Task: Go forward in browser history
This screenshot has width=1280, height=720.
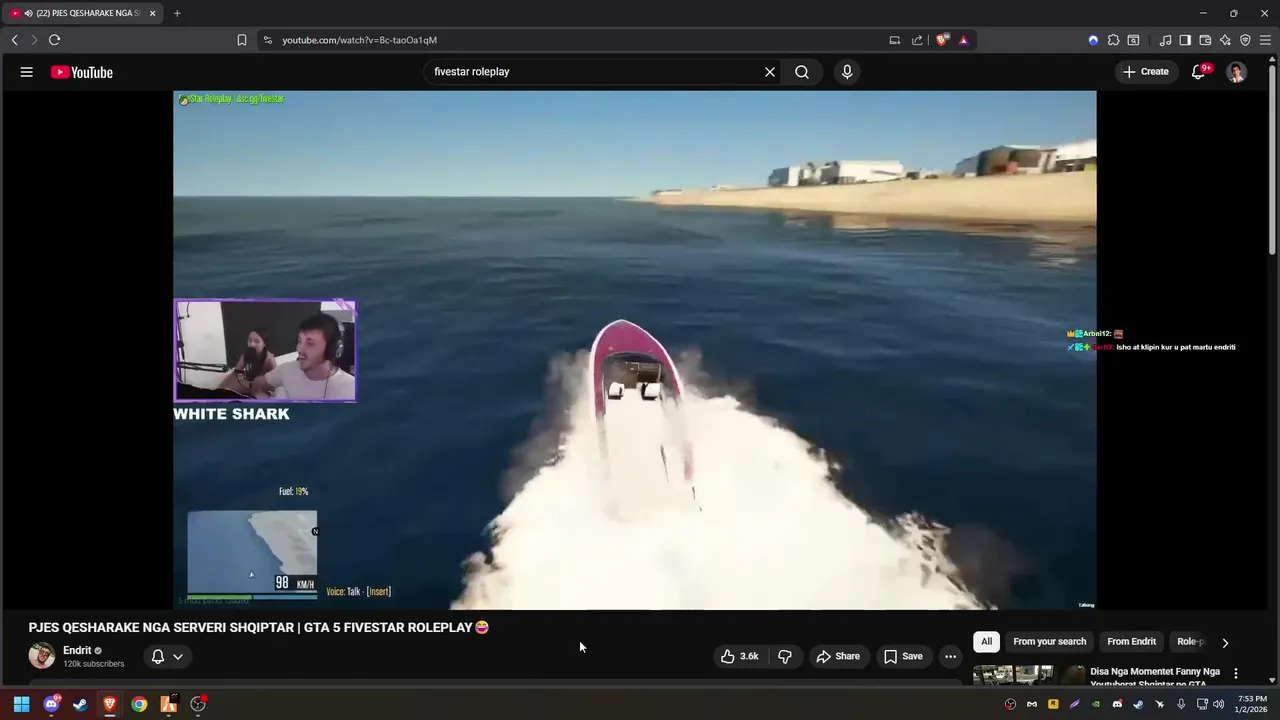Action: click(34, 40)
